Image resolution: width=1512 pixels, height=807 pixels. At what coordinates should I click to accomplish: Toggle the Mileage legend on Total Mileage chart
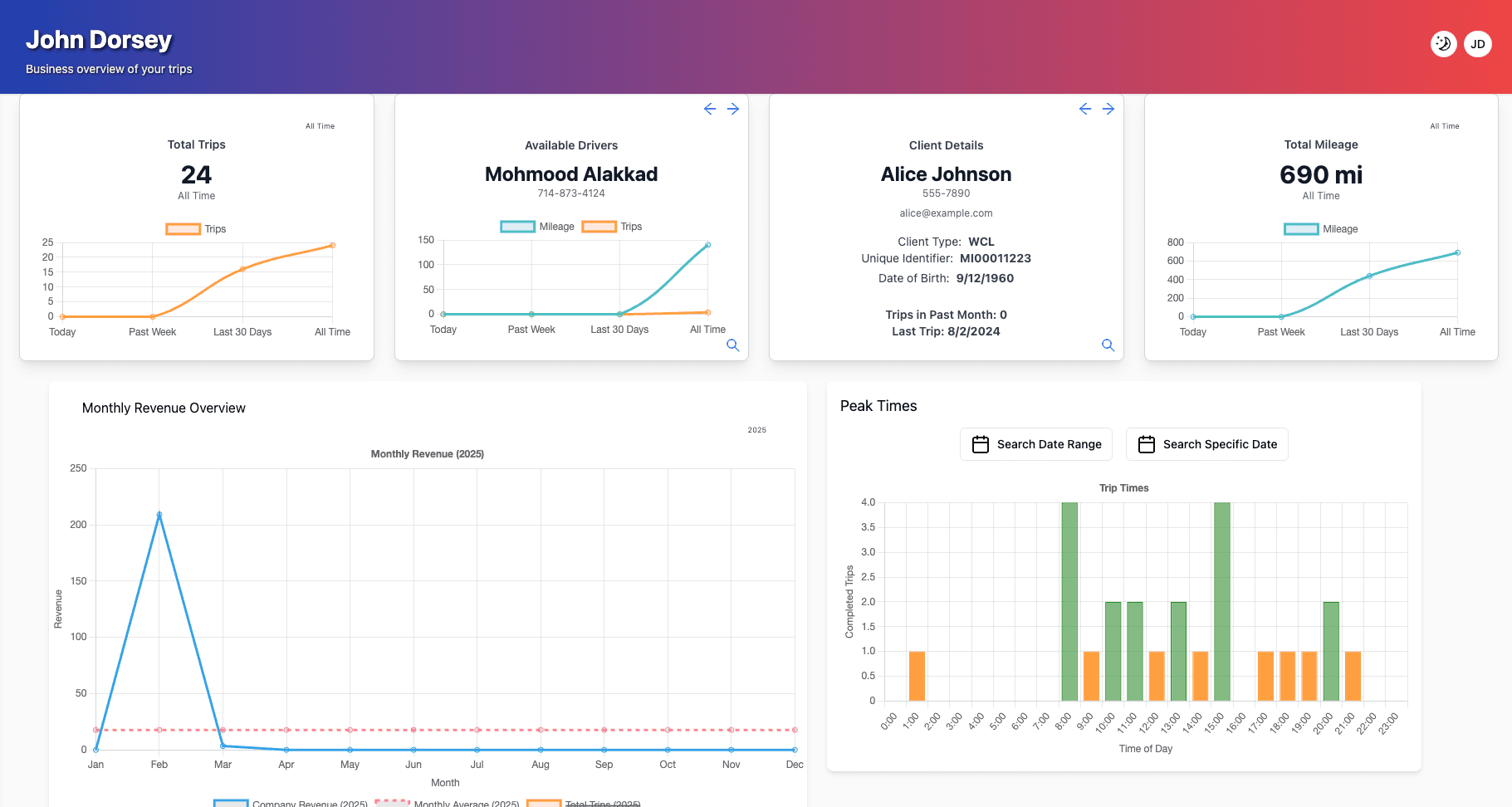pyautogui.click(x=1320, y=228)
